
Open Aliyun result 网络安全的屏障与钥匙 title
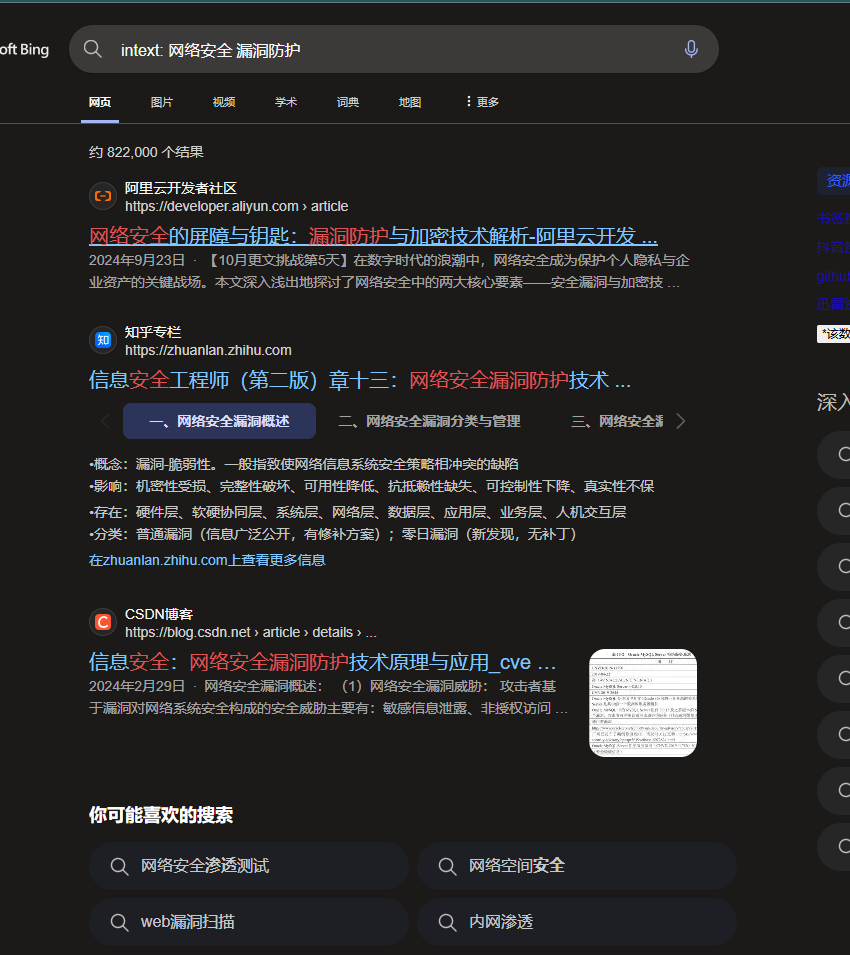[x=373, y=236]
